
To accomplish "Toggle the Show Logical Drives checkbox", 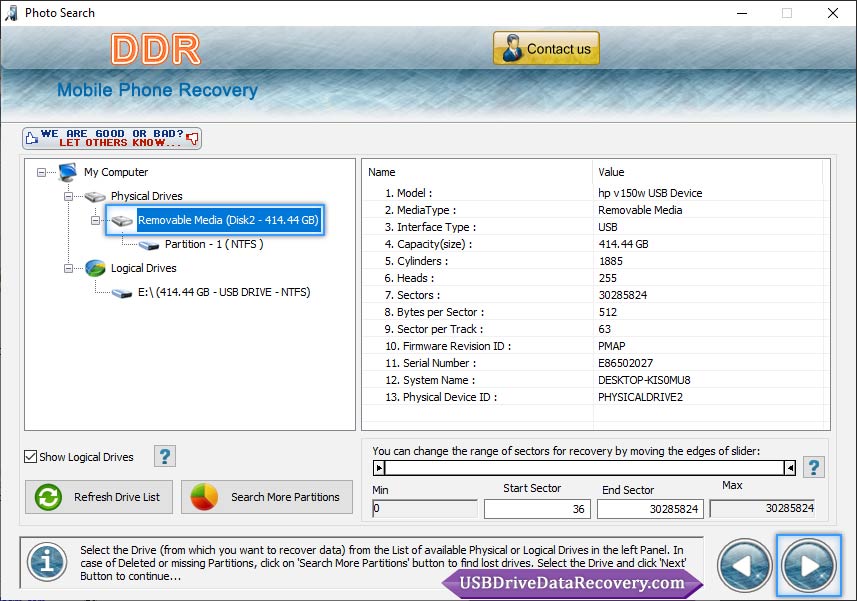I will (31, 457).
